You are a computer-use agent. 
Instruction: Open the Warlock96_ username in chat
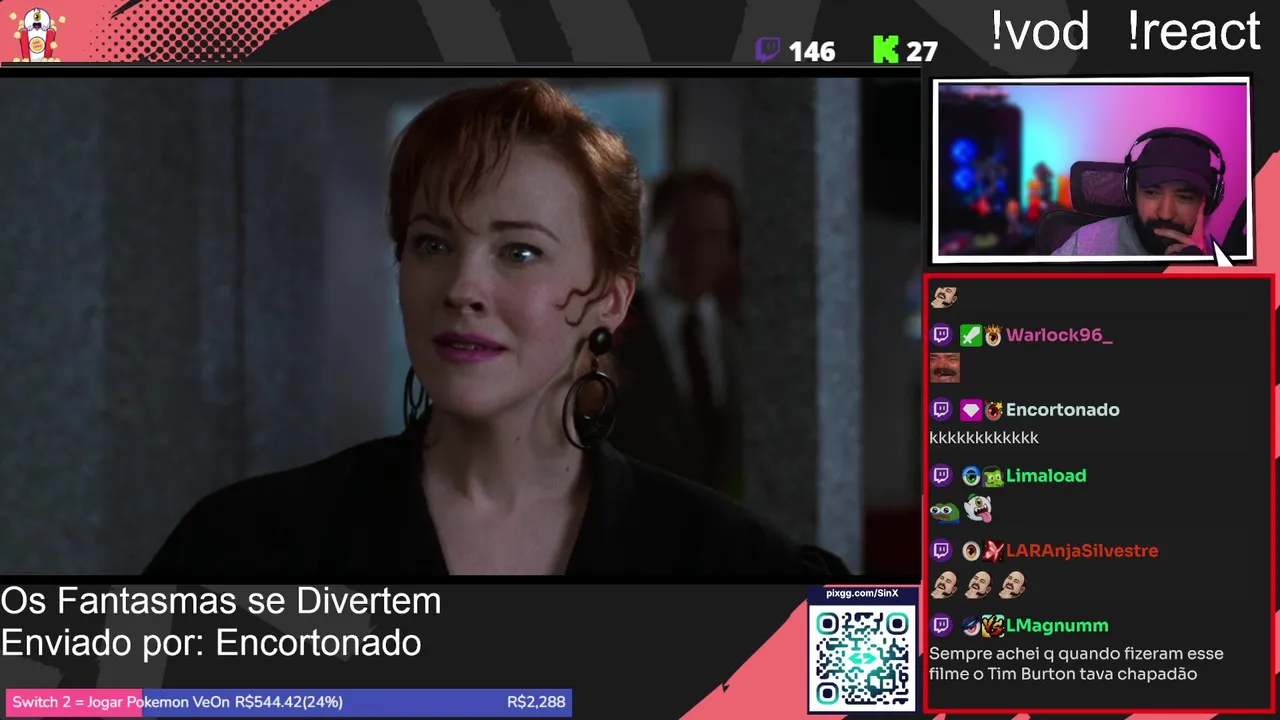[x=1059, y=335]
